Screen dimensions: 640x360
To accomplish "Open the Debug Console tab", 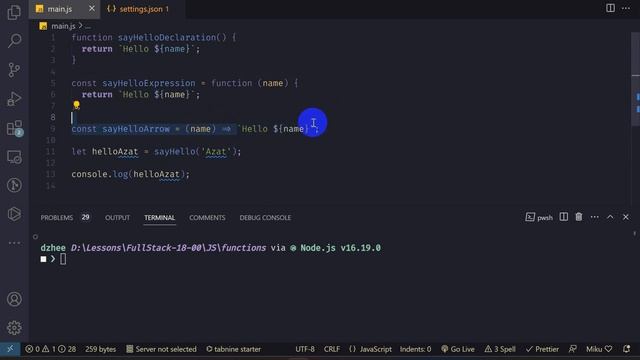I will (x=265, y=218).
